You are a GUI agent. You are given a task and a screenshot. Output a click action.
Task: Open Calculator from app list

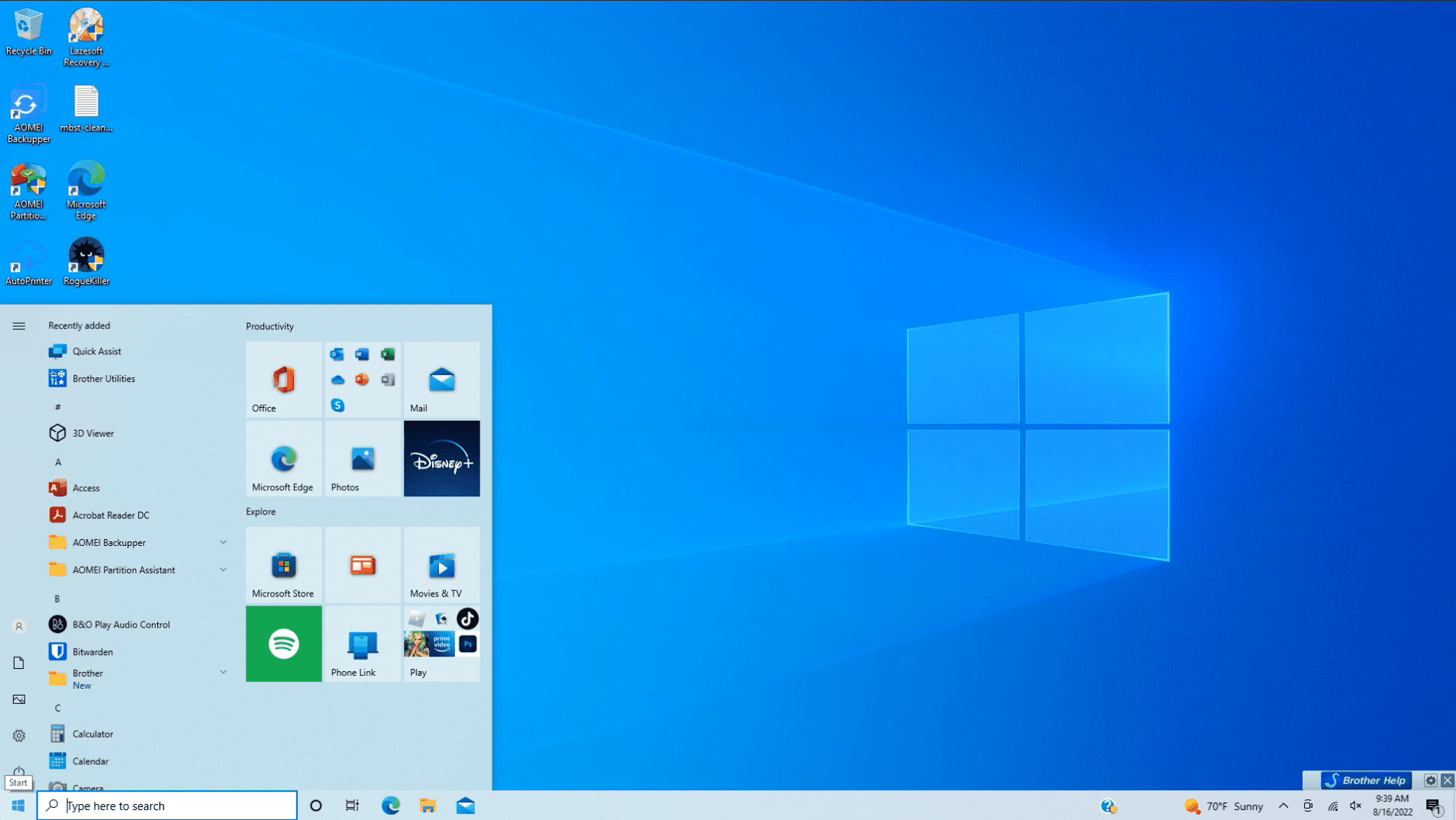pos(137,734)
